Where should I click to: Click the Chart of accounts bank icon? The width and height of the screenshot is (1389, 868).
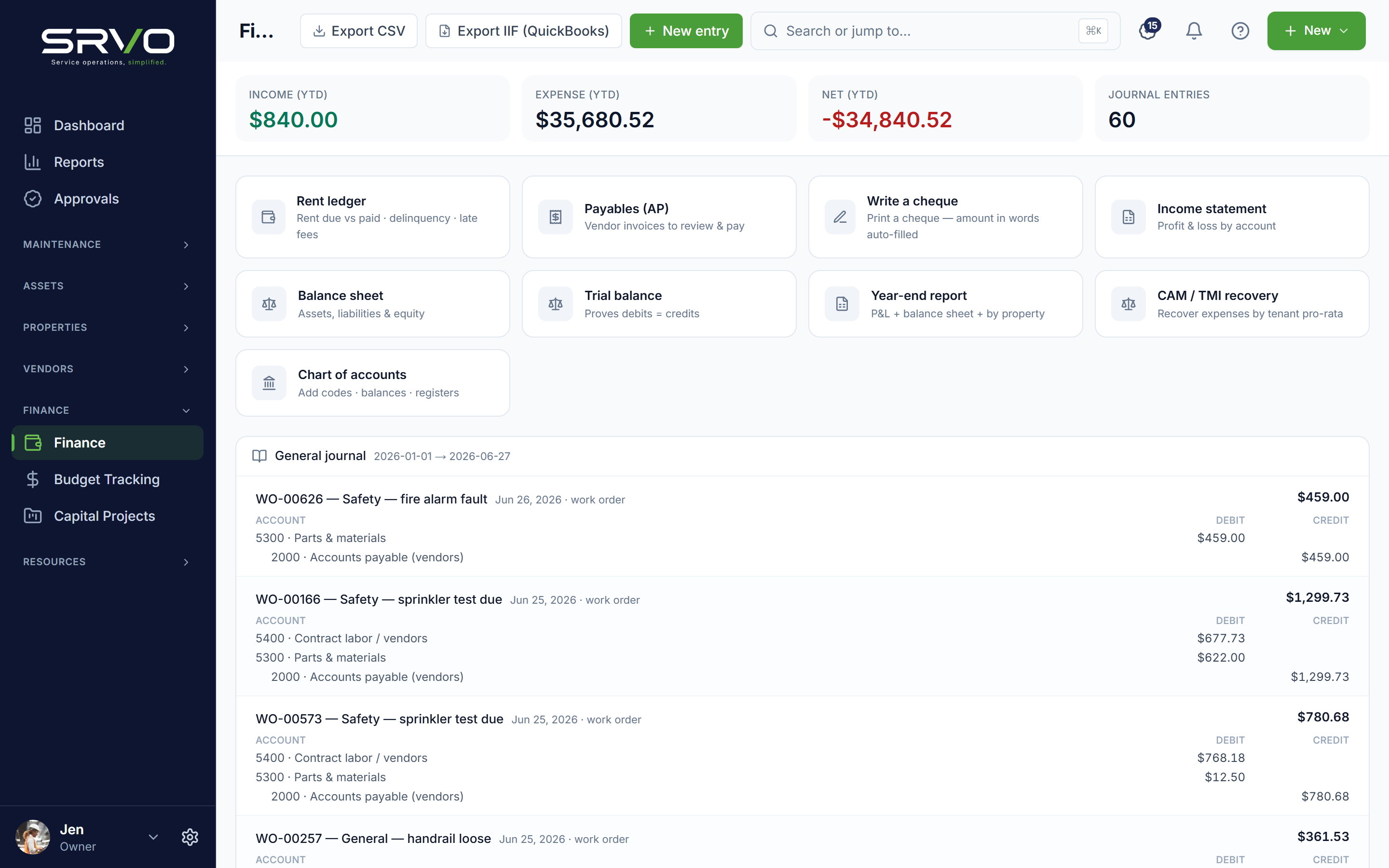[269, 383]
